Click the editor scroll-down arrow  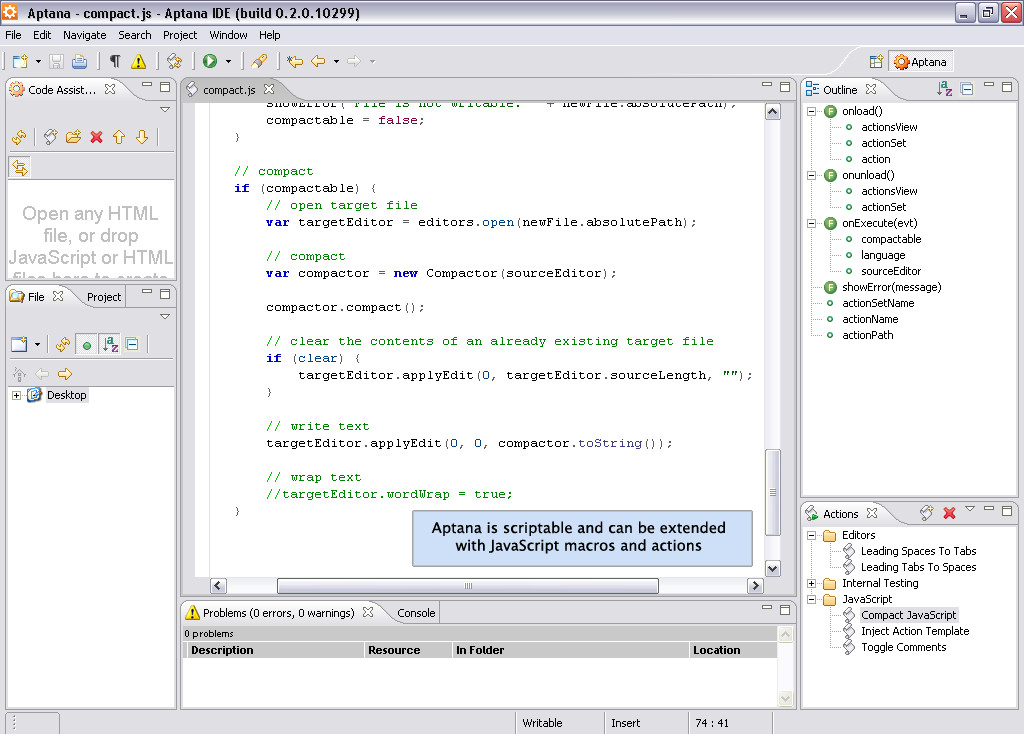(773, 569)
